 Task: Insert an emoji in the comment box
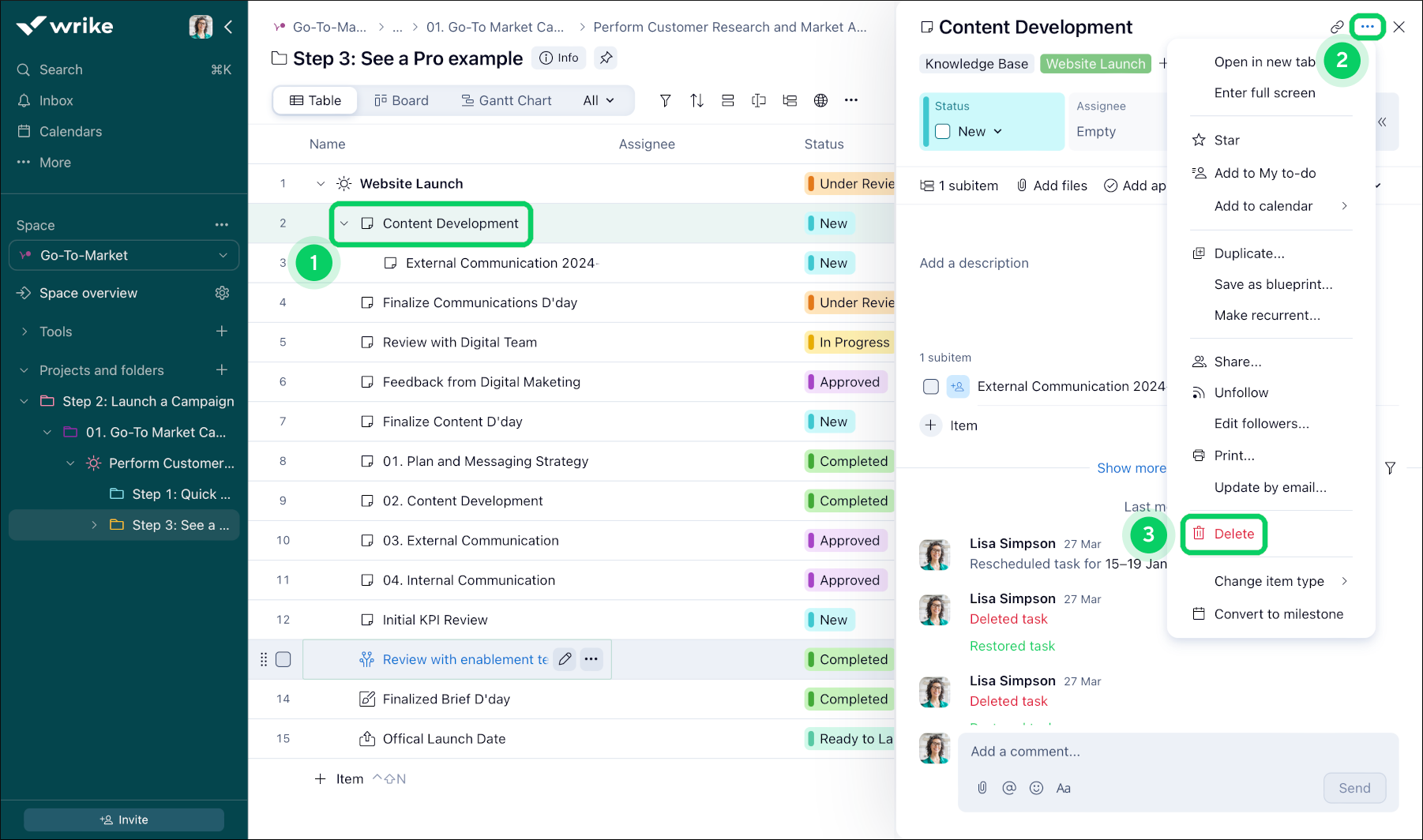click(x=1036, y=788)
